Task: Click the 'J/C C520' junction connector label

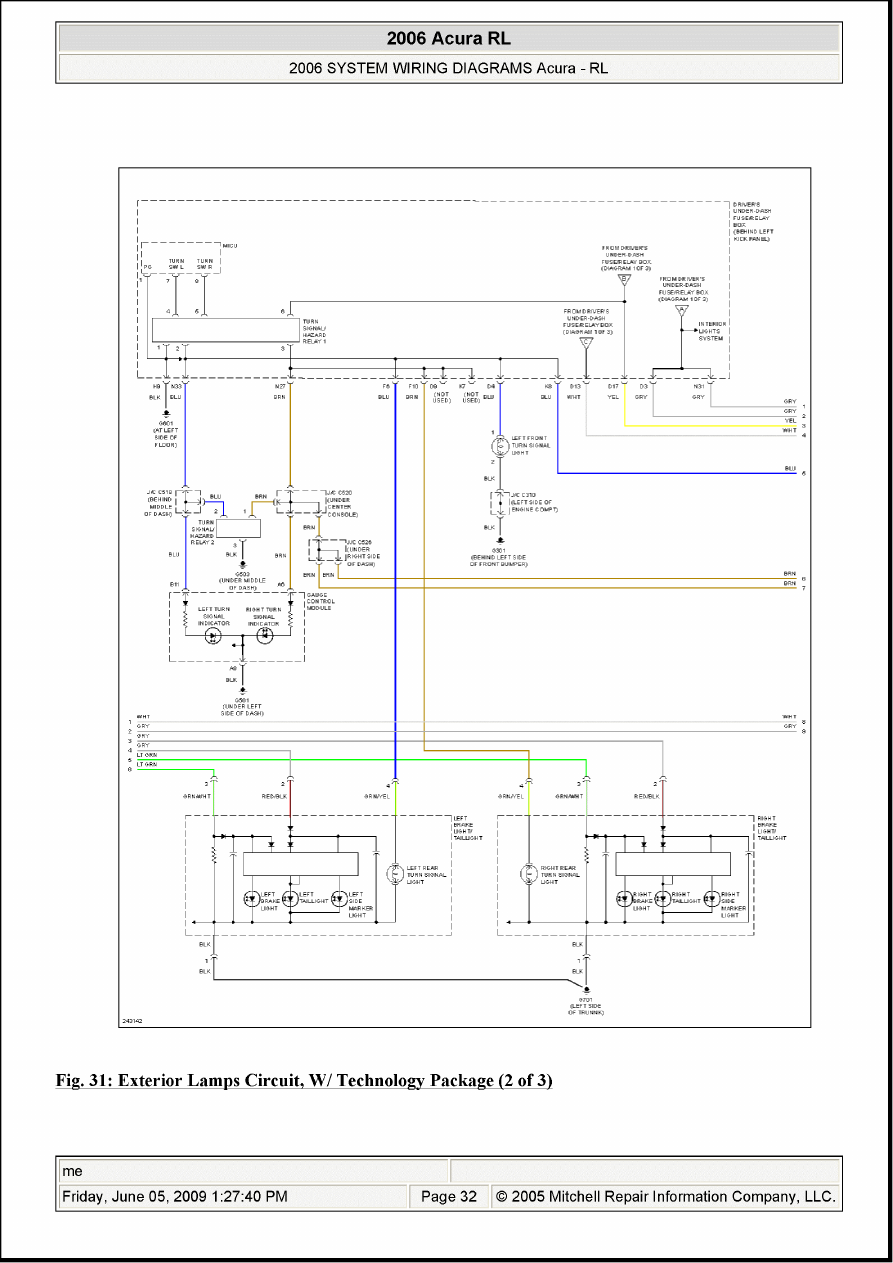Action: click(343, 503)
